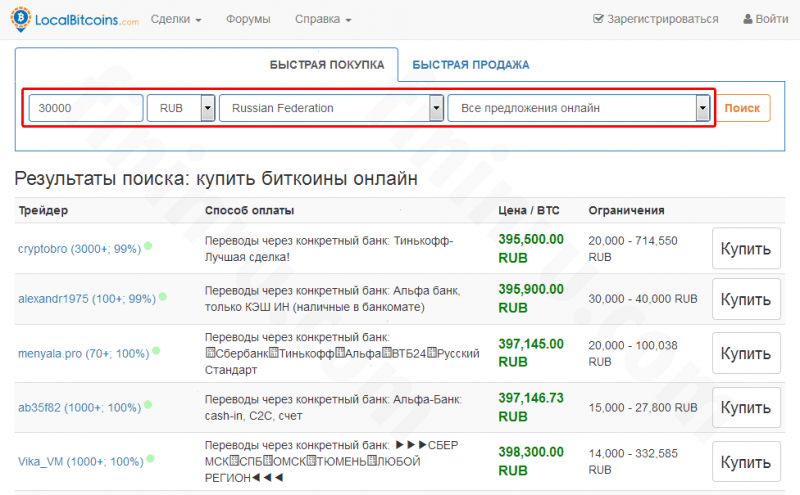Click ab35f82's green online indicator
The image size is (800, 495).
(x=148, y=405)
